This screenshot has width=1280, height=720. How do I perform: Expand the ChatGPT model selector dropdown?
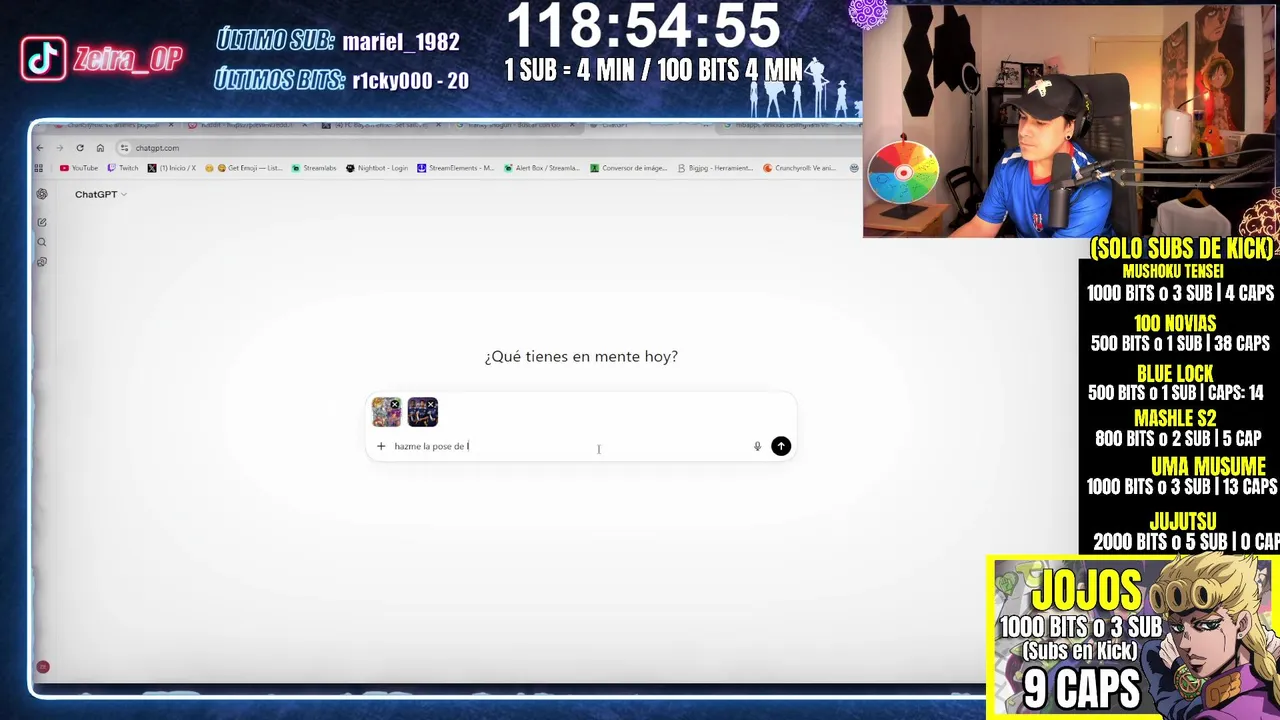(100, 194)
